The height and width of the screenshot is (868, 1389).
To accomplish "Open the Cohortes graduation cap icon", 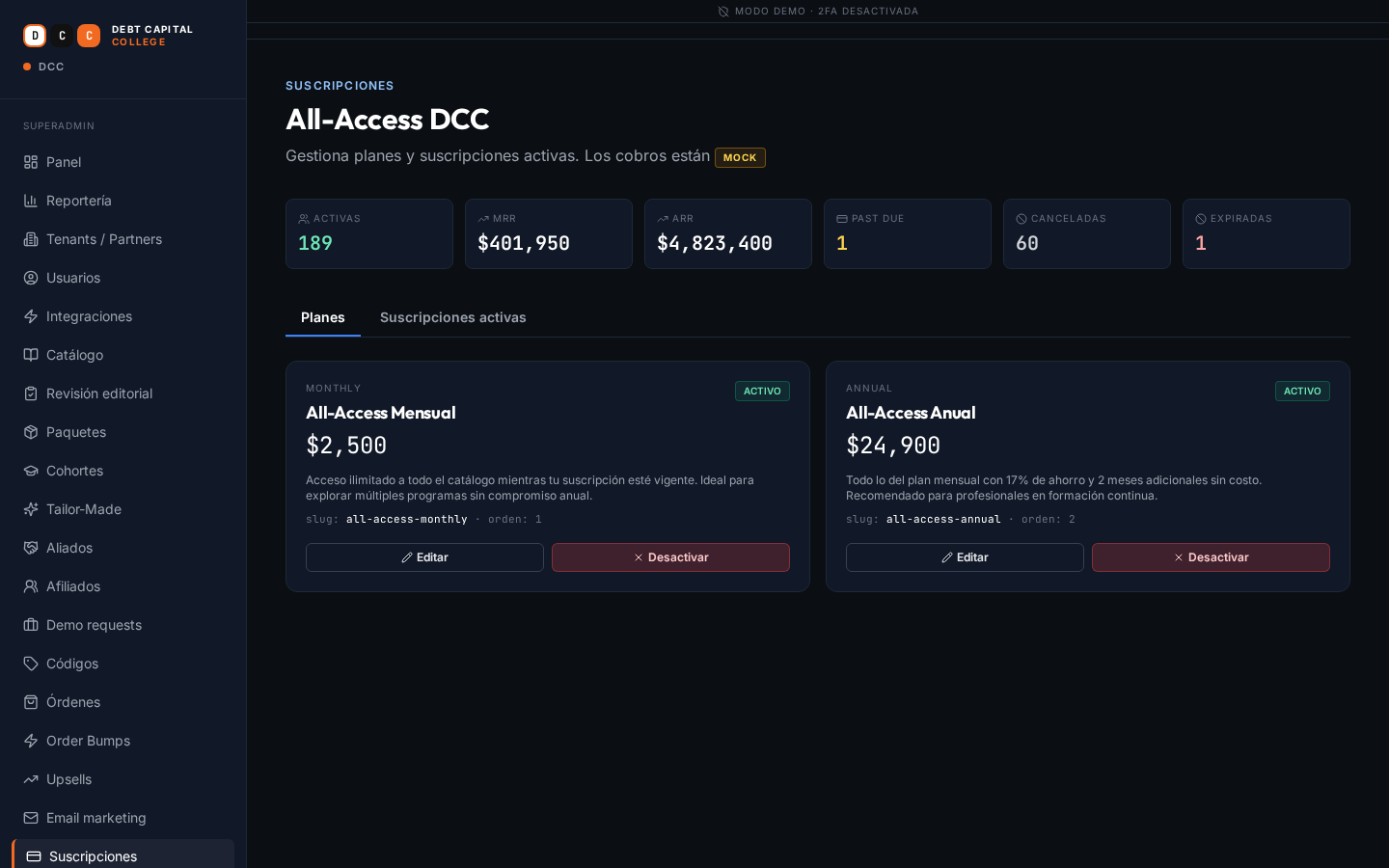I will 31,471.
